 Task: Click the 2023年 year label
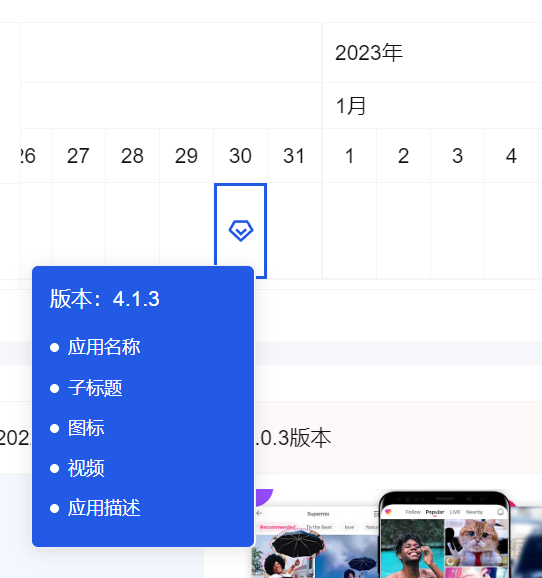pos(369,53)
